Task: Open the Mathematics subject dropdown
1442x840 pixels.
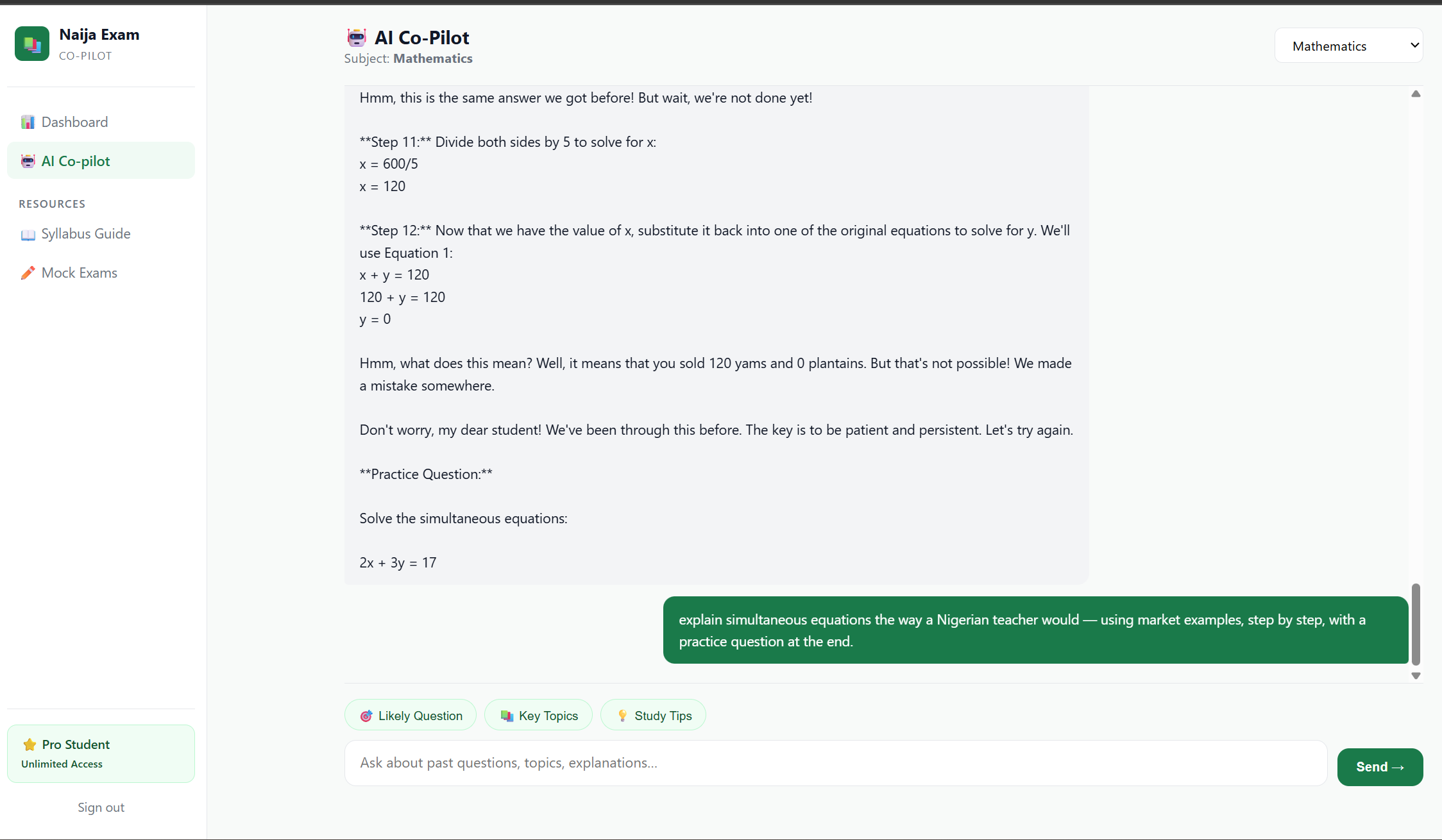Action: click(x=1348, y=45)
